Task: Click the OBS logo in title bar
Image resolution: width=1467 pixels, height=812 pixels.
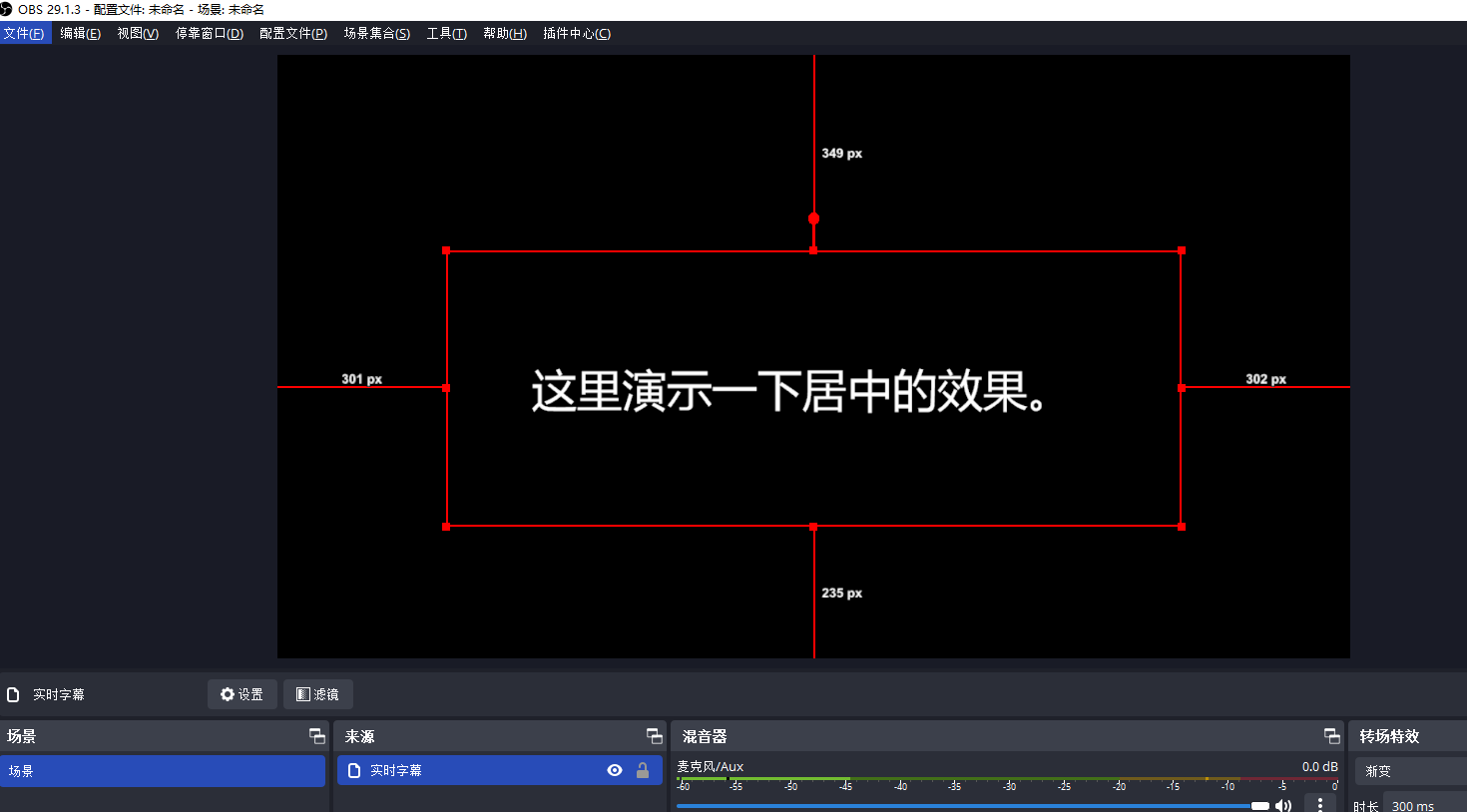Action: tap(6, 9)
